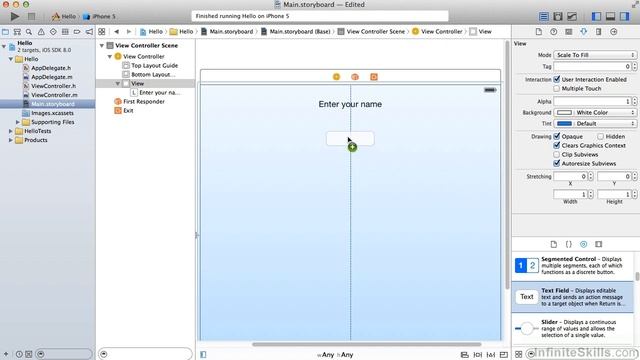This screenshot has width=640, height=360.
Task: Open the Connections inspector
Action: pos(613,31)
